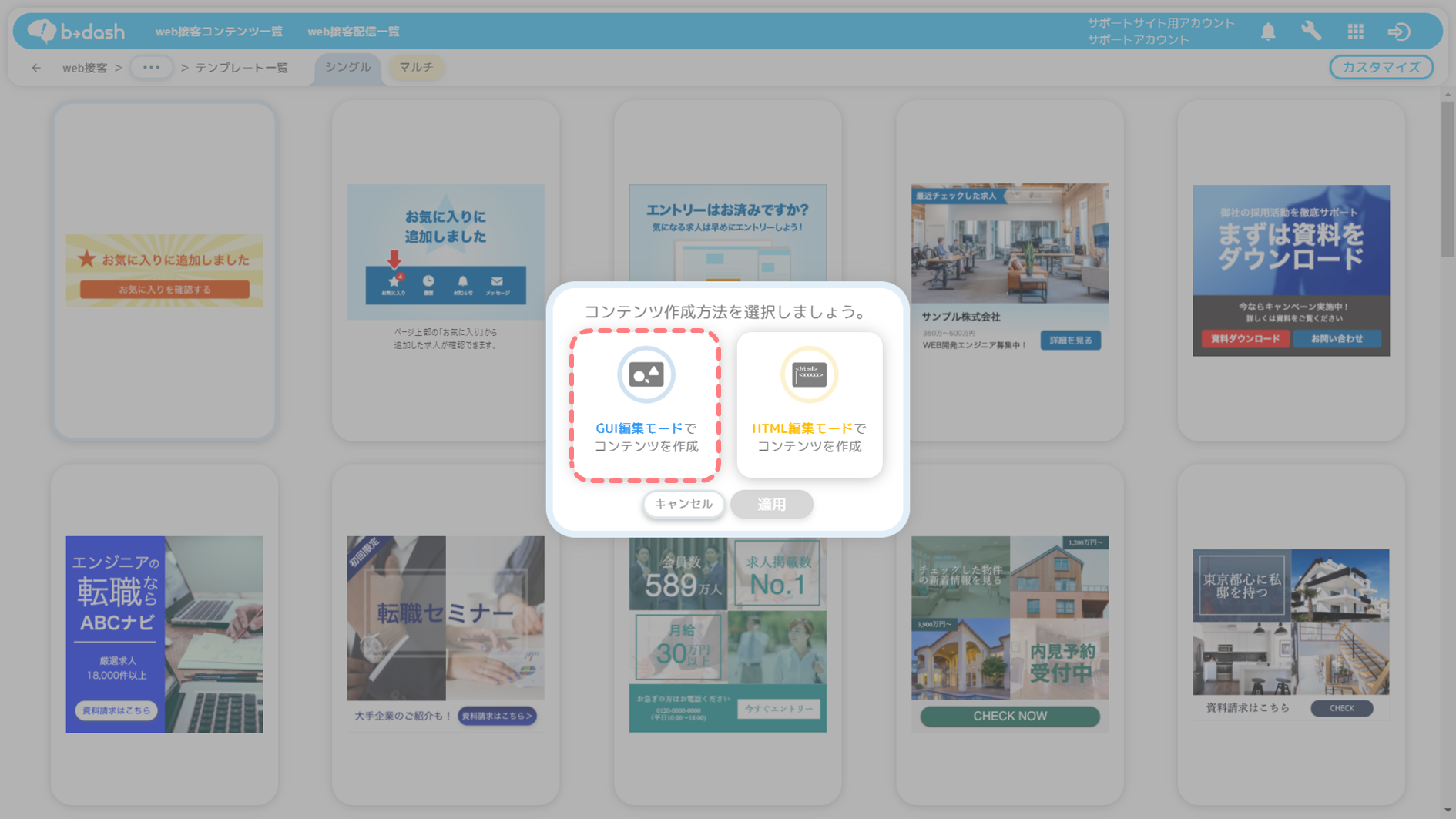This screenshot has height=819, width=1456.
Task: Click the サポートサイト用アカウント text
Action: [1161, 23]
